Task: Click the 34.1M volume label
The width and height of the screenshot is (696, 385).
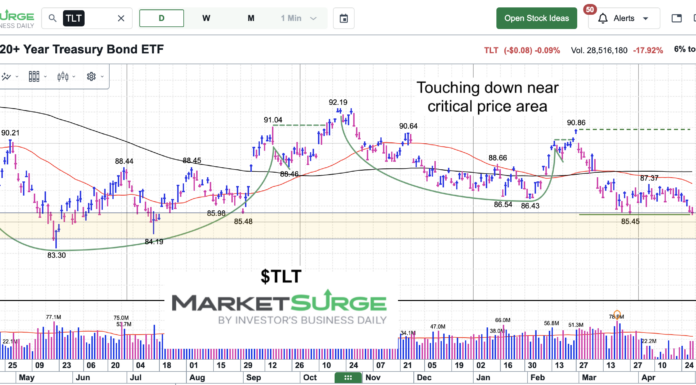Action: (407, 333)
